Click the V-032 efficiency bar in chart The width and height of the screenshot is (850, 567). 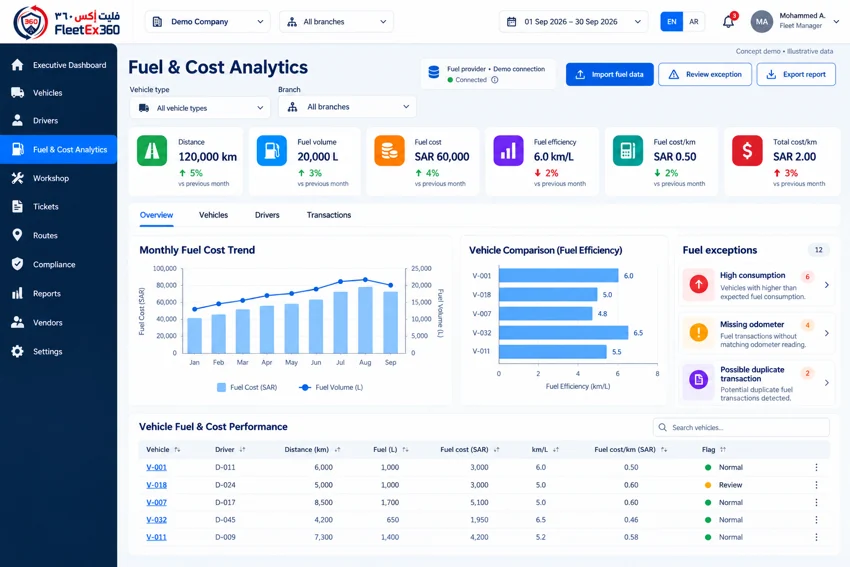[563, 332]
